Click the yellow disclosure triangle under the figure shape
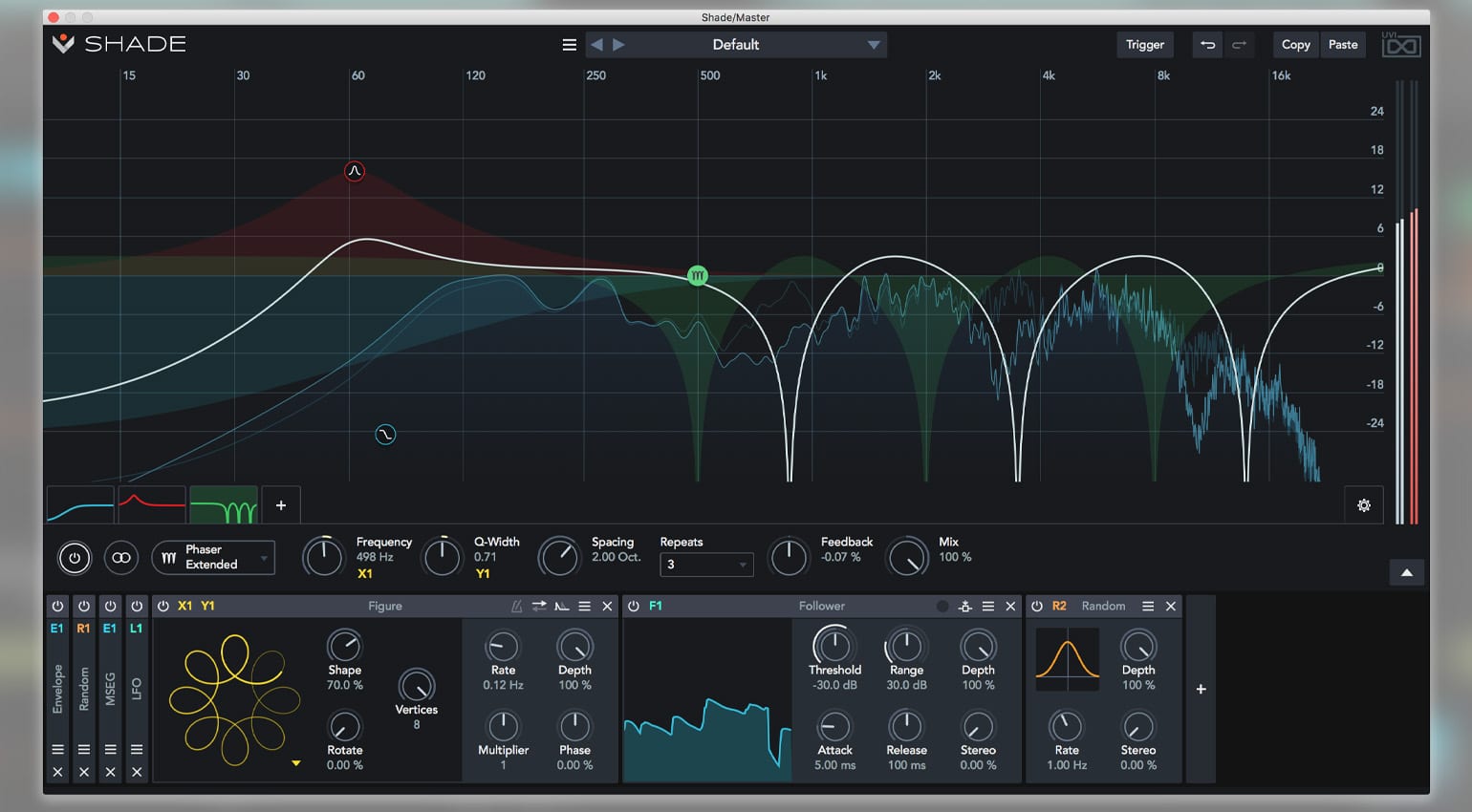 tap(296, 763)
